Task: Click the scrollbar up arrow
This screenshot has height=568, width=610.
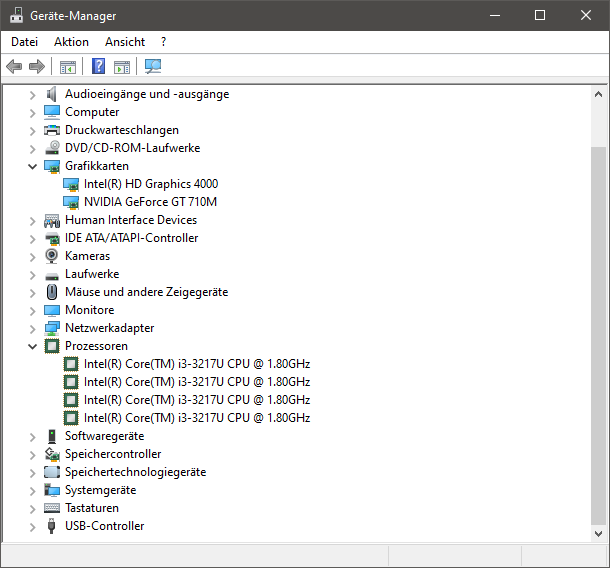Action: point(598,94)
